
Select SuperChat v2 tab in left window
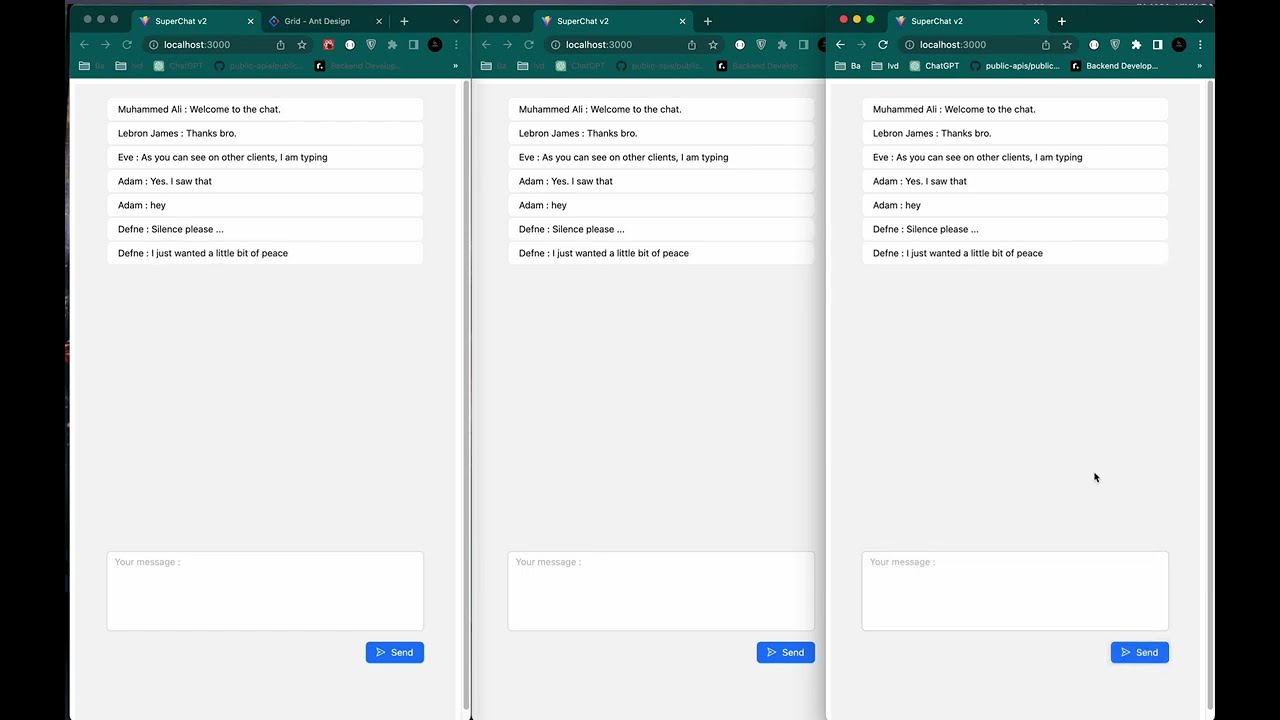tap(196, 21)
